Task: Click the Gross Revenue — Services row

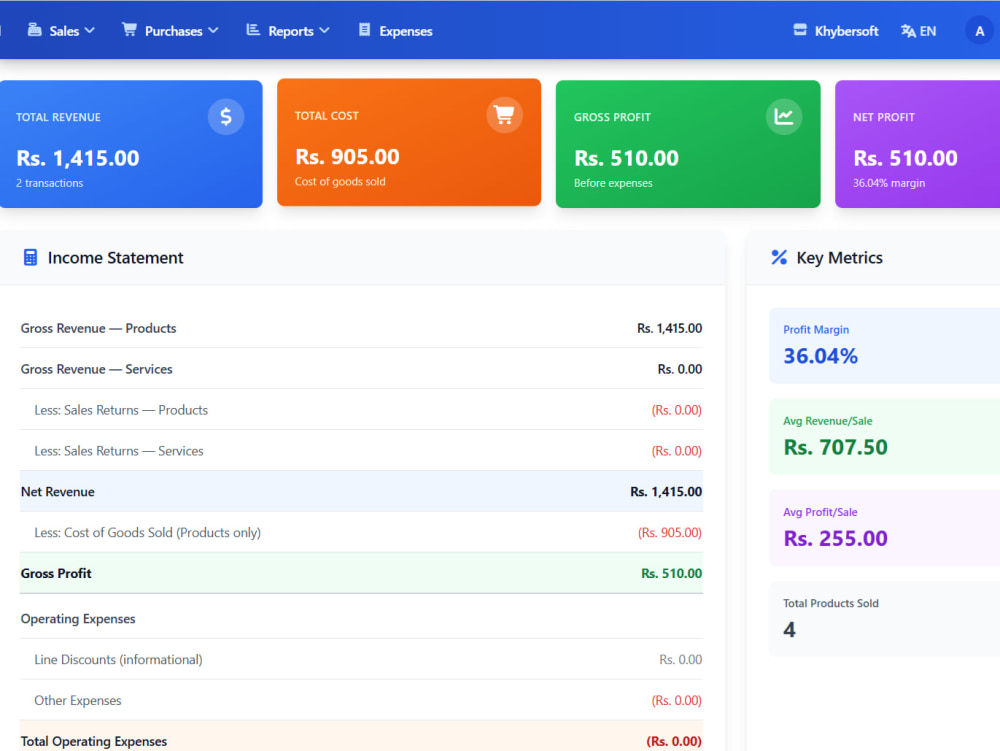Action: (x=362, y=368)
